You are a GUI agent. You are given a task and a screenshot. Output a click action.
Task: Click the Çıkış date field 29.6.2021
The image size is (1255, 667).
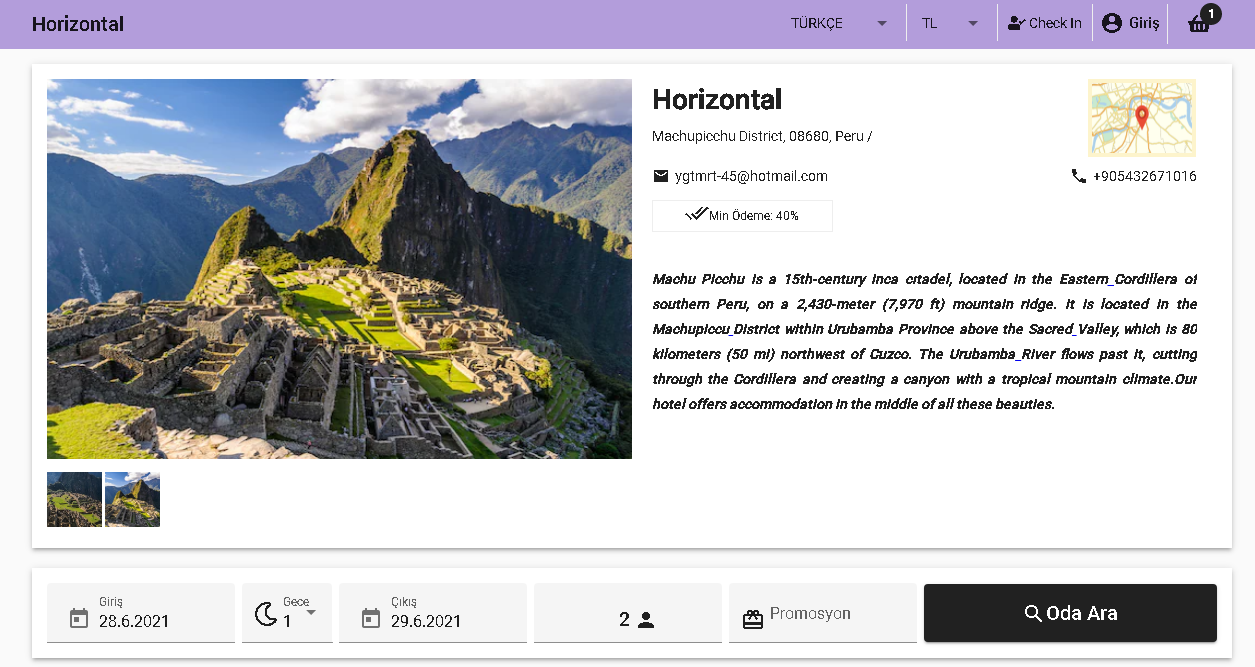[433, 613]
